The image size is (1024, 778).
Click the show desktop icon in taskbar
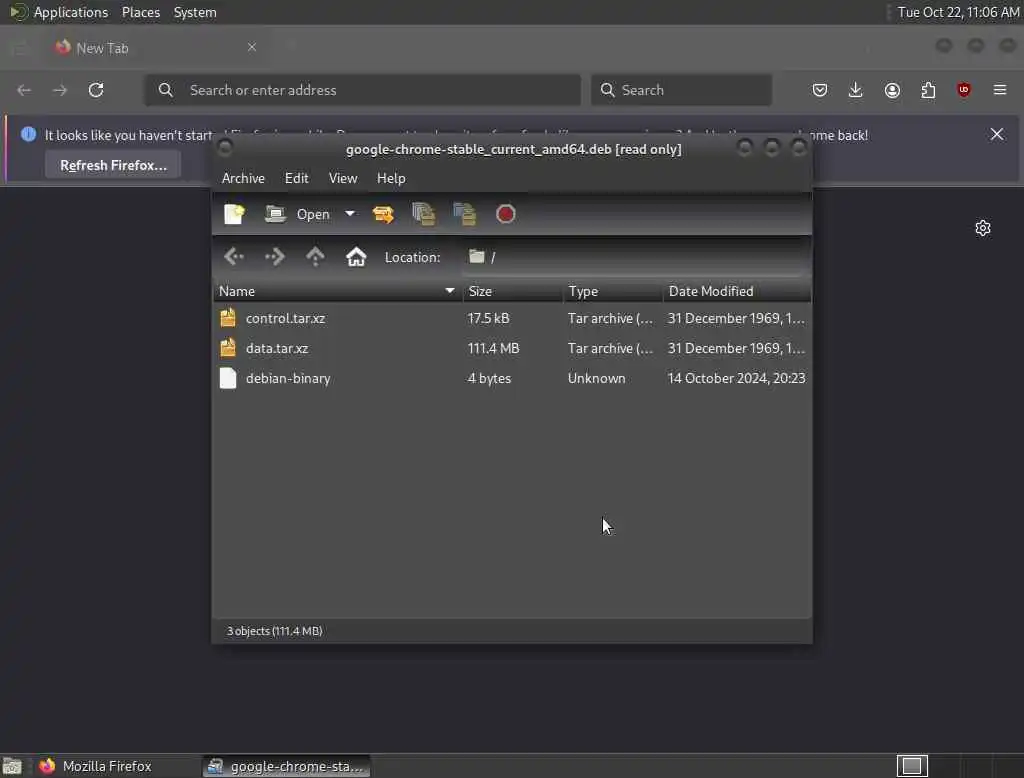pos(12,766)
